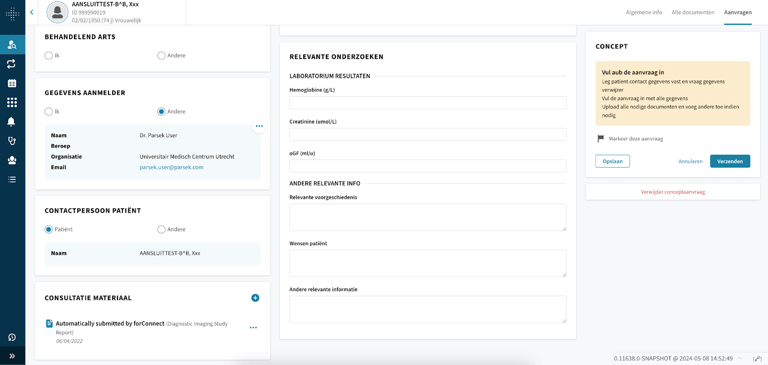The image size is (768, 365).
Task: Click Verwijder conceptaanvraag
Action: pyautogui.click(x=672, y=192)
